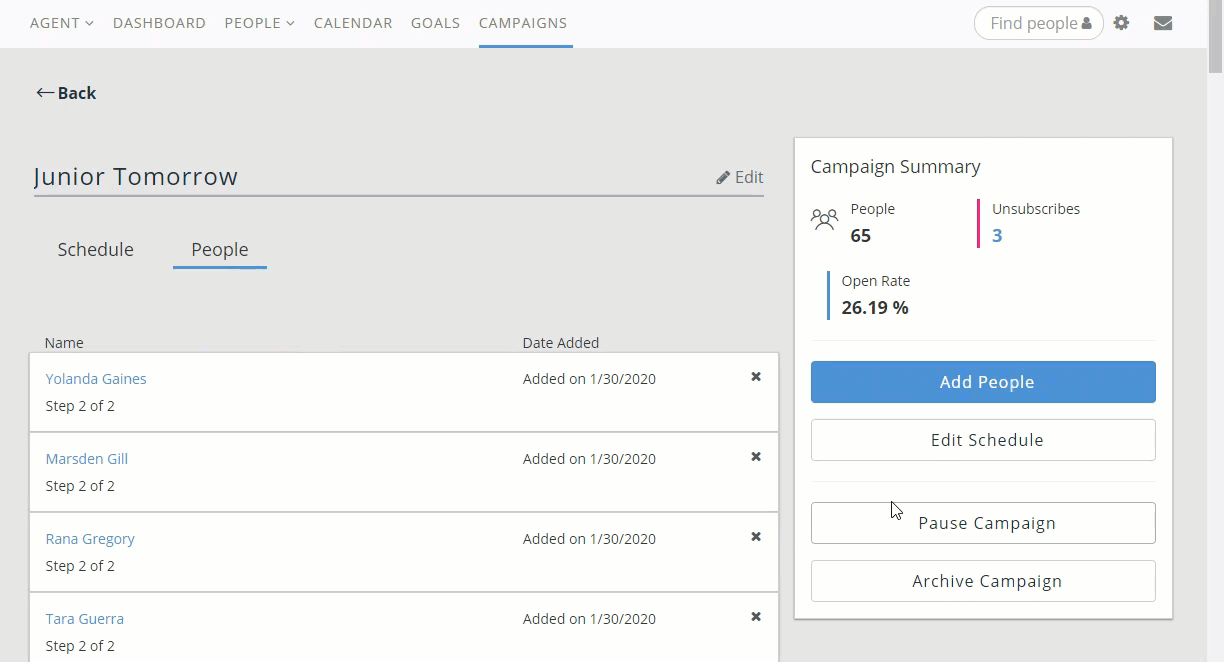Open the settings gear icon
Viewport: 1224px width, 662px height.
(x=1121, y=23)
